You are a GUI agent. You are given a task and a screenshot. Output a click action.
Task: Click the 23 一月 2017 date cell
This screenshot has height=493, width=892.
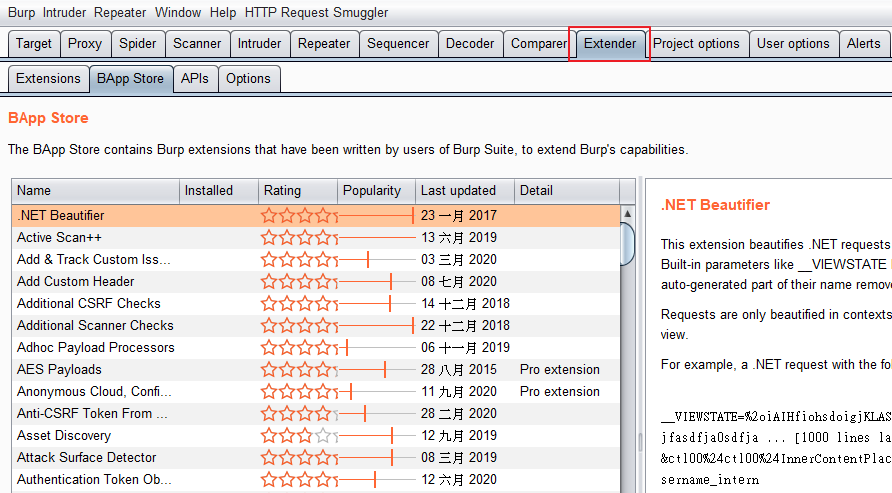point(459,216)
